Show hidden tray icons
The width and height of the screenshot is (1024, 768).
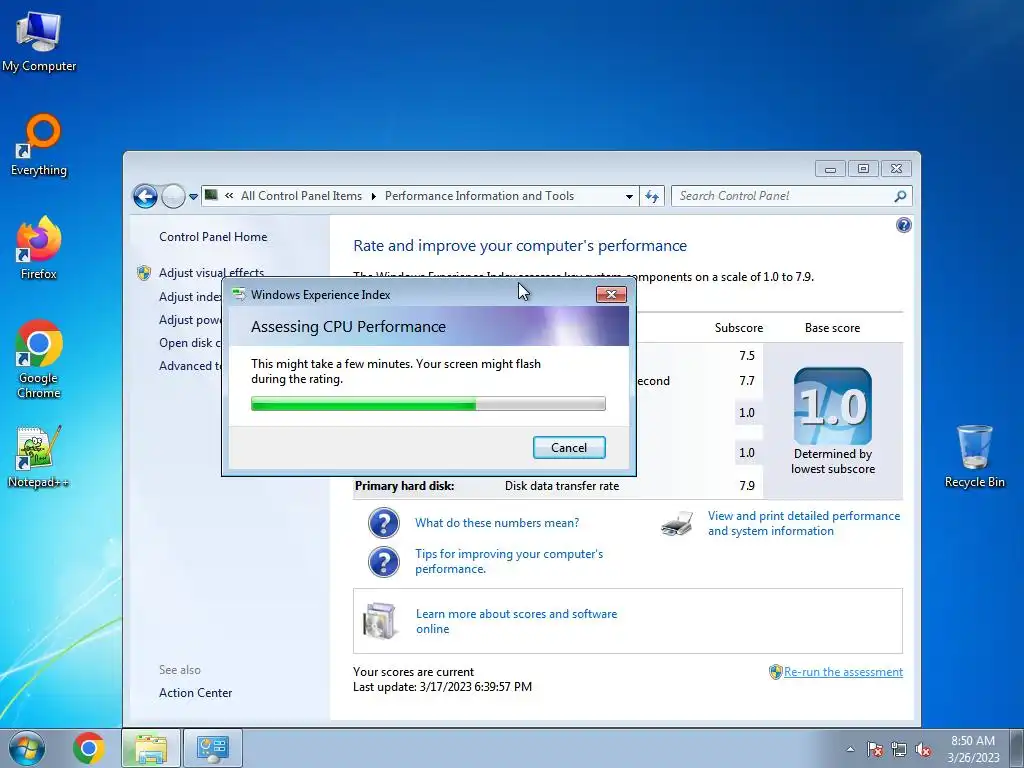850,749
